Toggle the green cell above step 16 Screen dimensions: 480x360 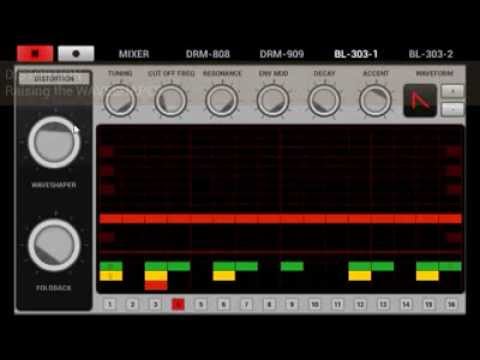pyautogui.click(x=450, y=266)
